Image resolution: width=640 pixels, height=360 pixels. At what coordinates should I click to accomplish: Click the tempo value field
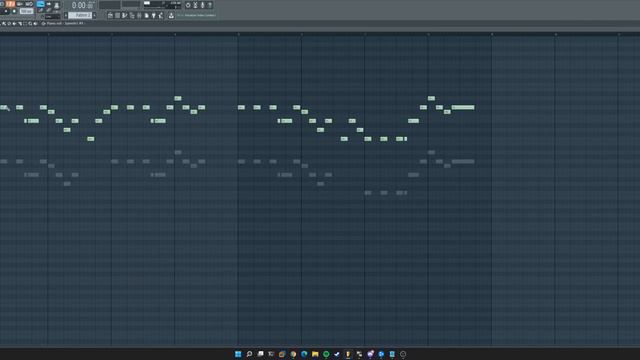tap(27, 11)
